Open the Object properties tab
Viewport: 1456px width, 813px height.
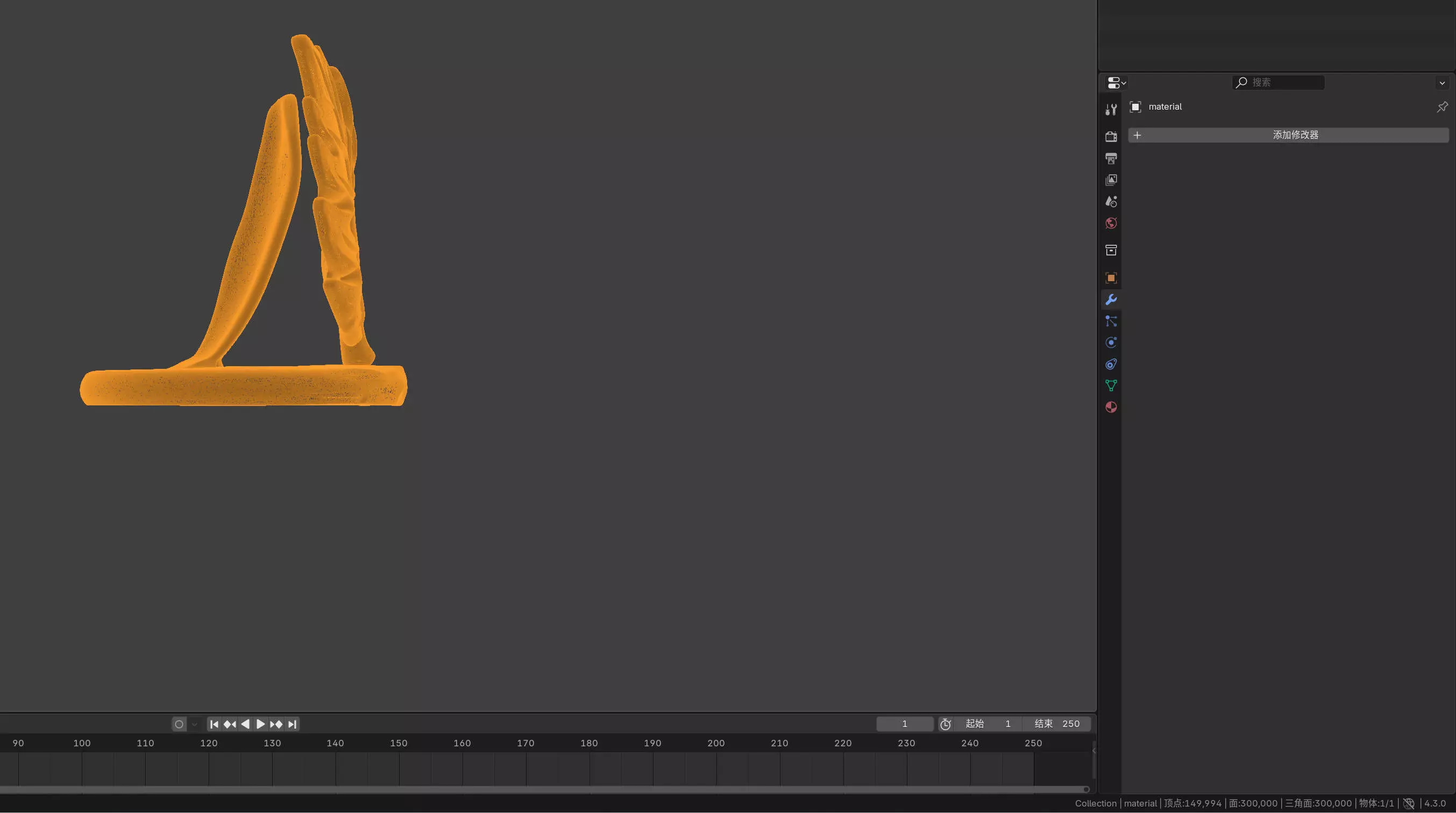(1111, 278)
